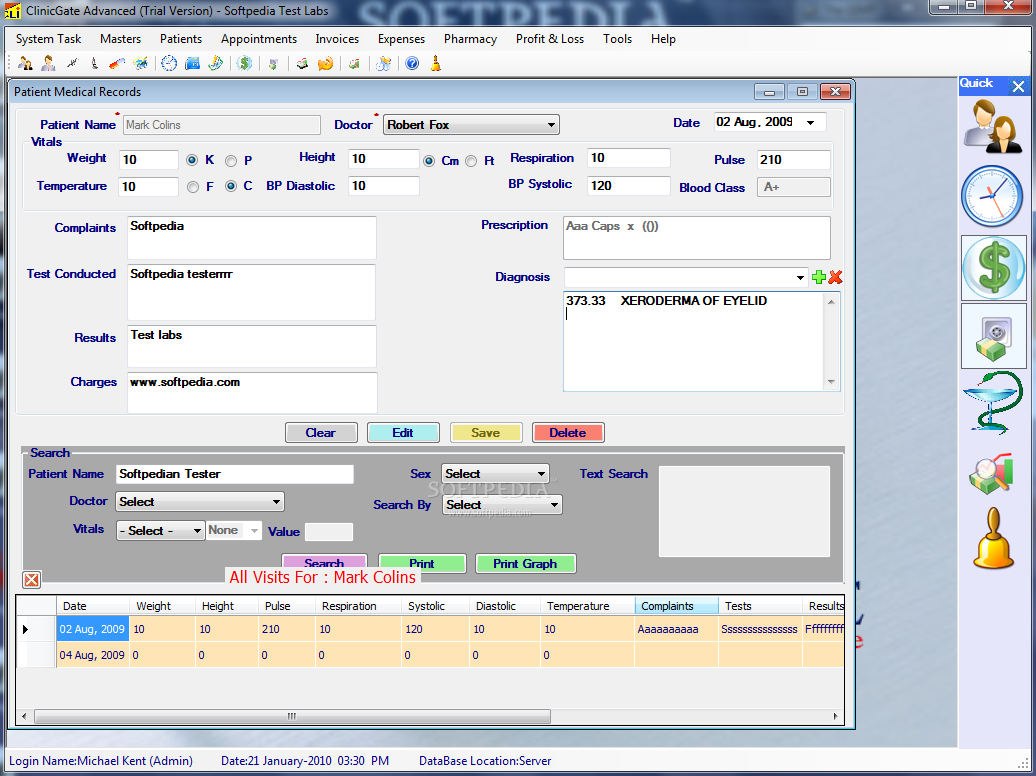Open the Profit & Loss menu
Screen dimensions: 1036x776
[550, 39]
